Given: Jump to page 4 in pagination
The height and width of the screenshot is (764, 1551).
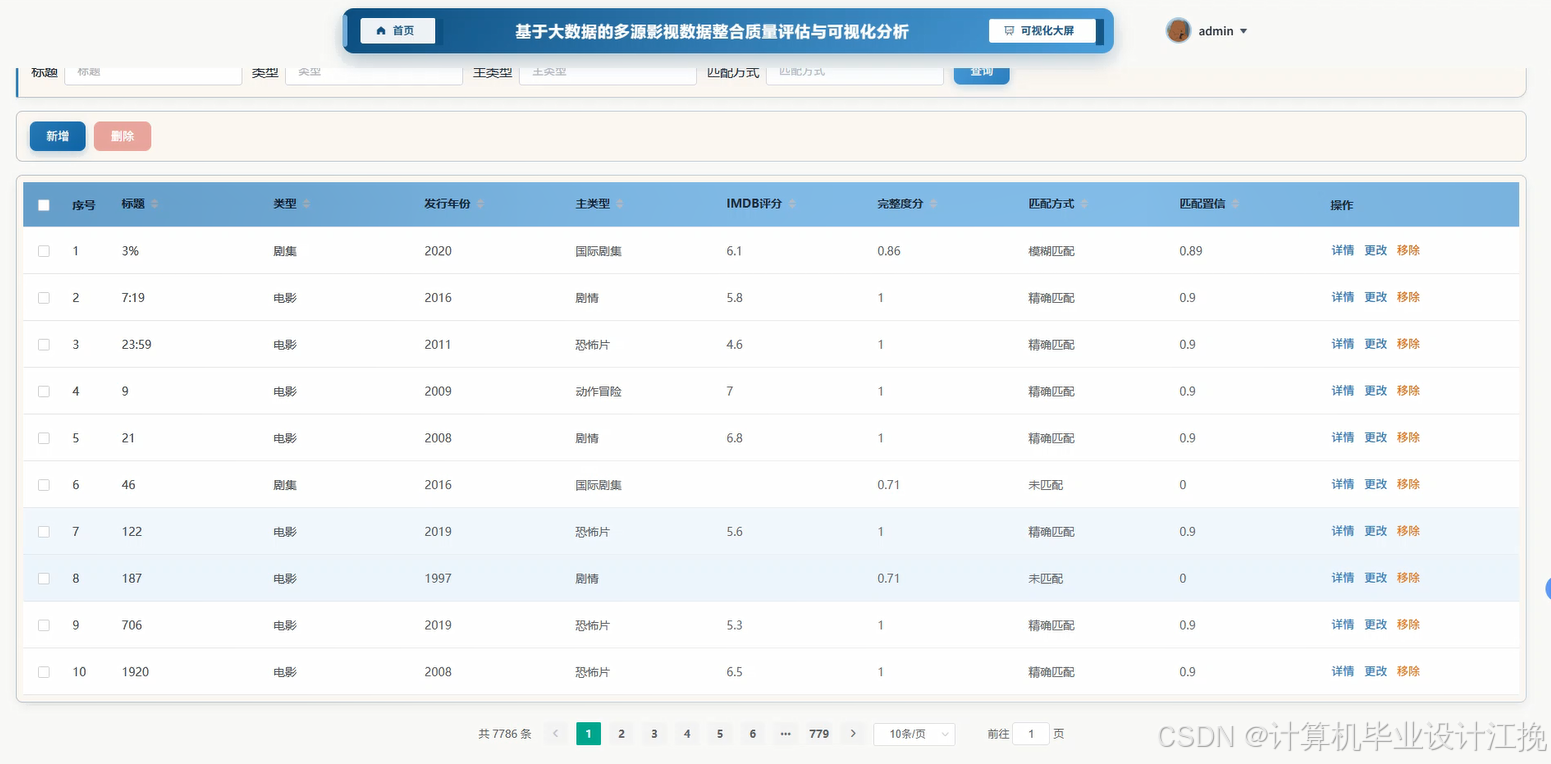Looking at the screenshot, I should pyautogui.click(x=687, y=734).
